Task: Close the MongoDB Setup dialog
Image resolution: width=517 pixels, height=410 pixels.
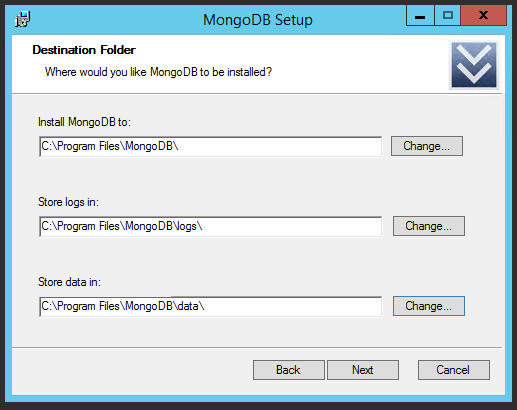Action: click(x=484, y=15)
